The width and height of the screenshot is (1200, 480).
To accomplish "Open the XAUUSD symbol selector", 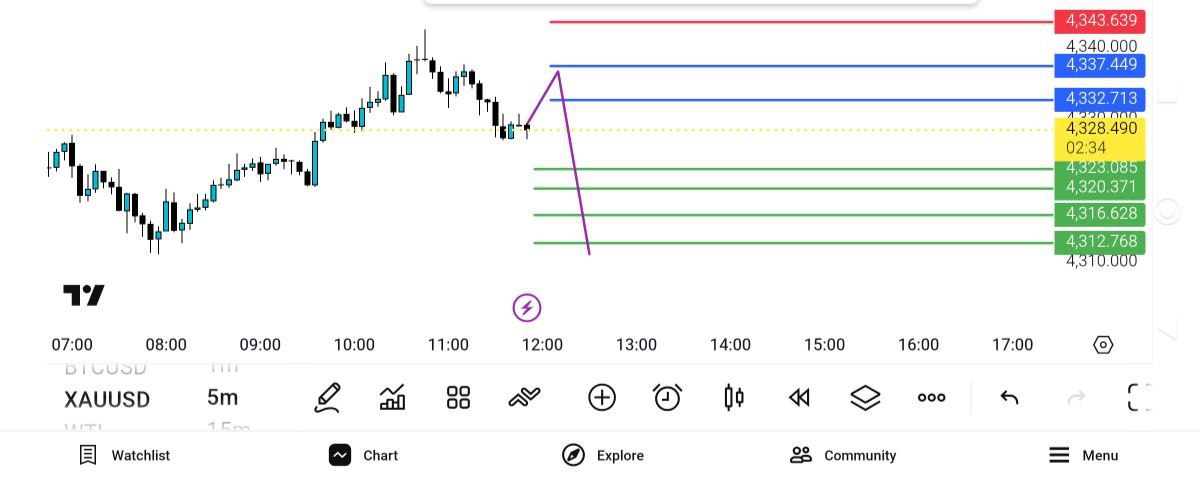I will tap(107, 399).
